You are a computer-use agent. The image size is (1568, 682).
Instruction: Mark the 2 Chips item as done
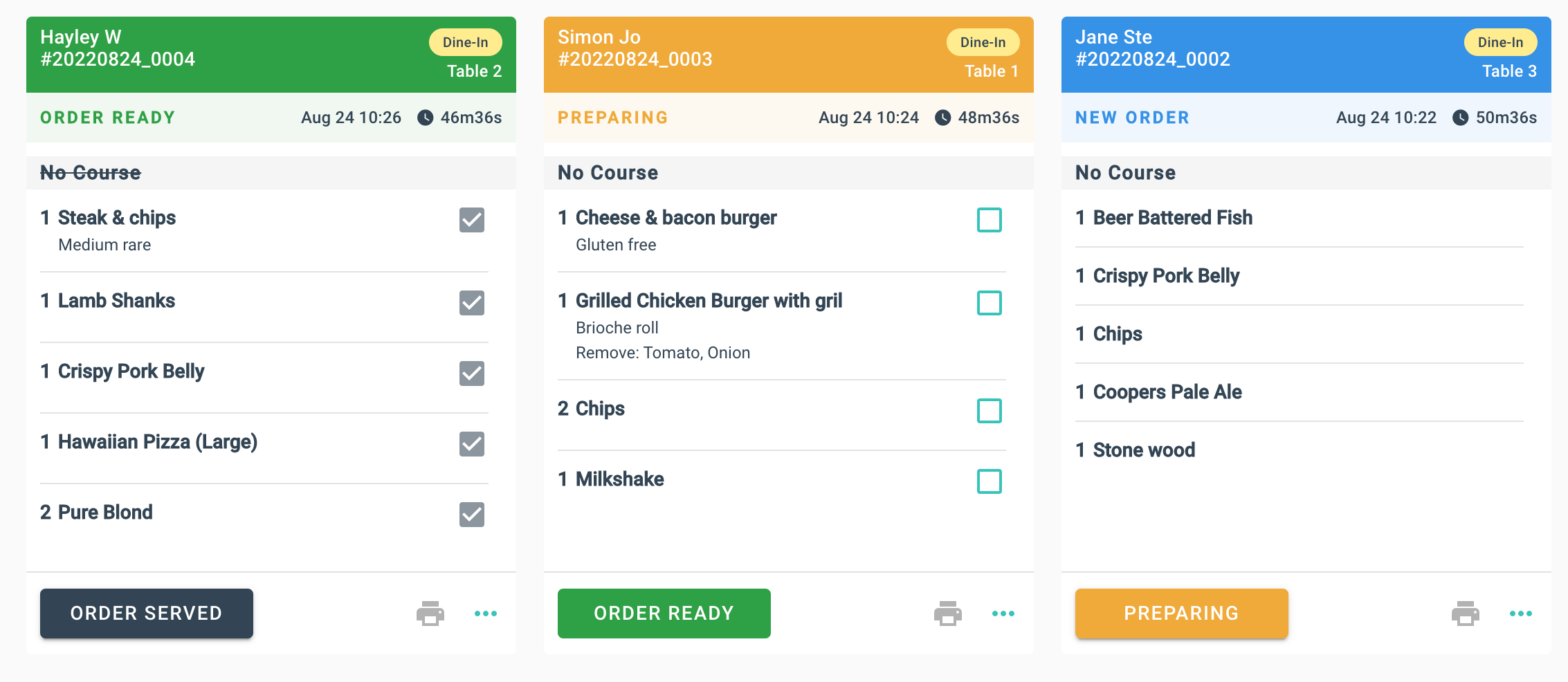coord(990,411)
